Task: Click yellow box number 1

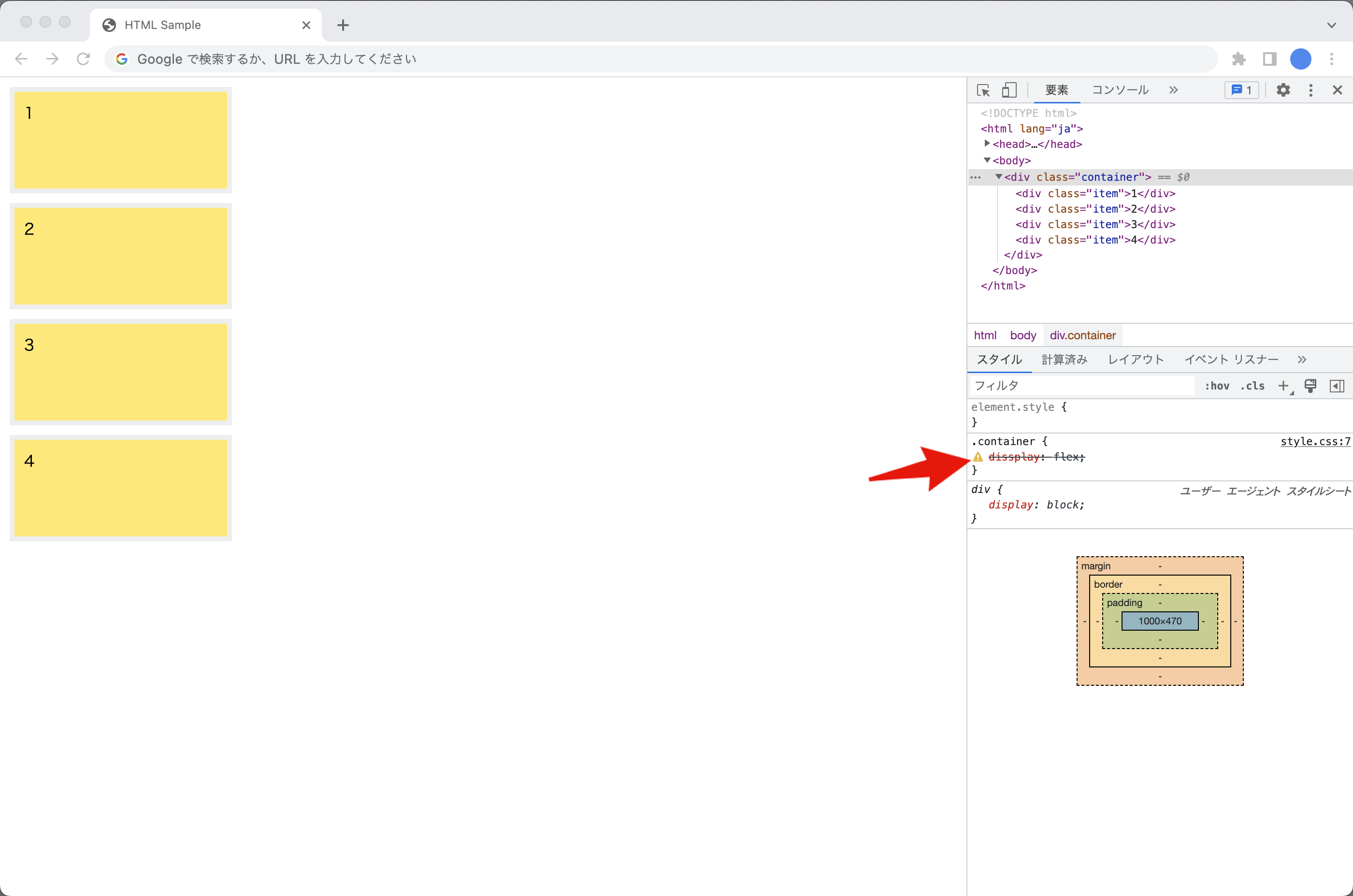Action: pos(120,140)
